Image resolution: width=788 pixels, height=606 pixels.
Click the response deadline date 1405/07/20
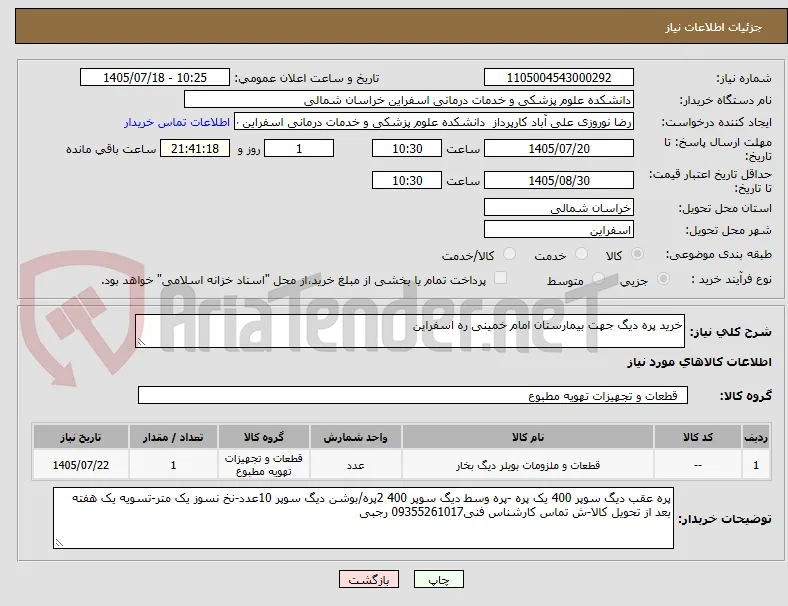(559, 149)
